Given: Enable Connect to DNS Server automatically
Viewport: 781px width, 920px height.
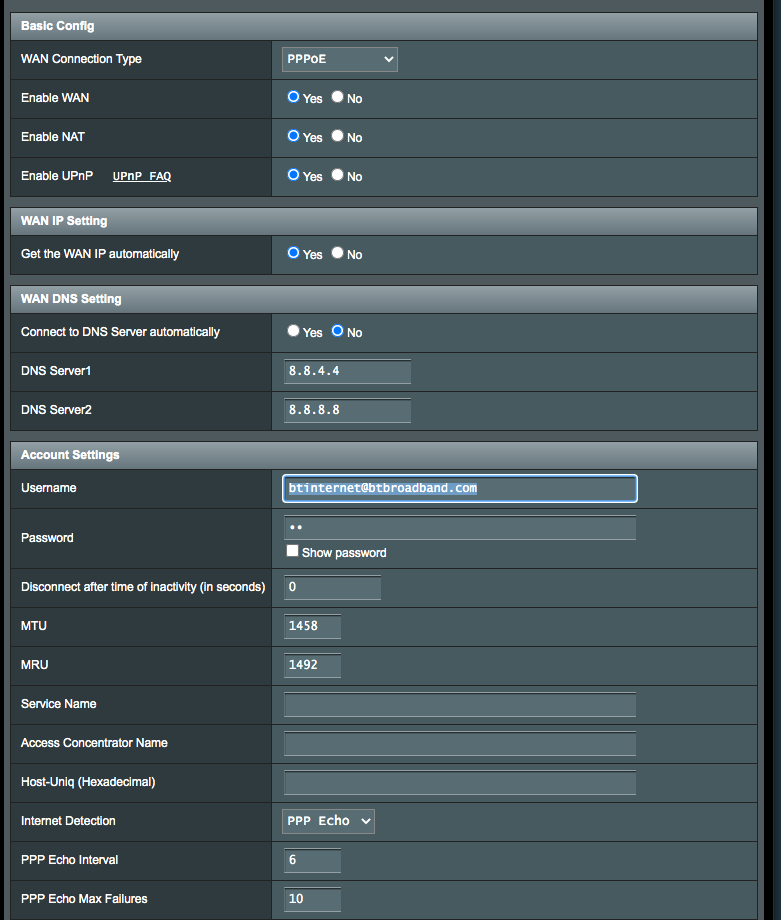Looking at the screenshot, I should click(294, 331).
